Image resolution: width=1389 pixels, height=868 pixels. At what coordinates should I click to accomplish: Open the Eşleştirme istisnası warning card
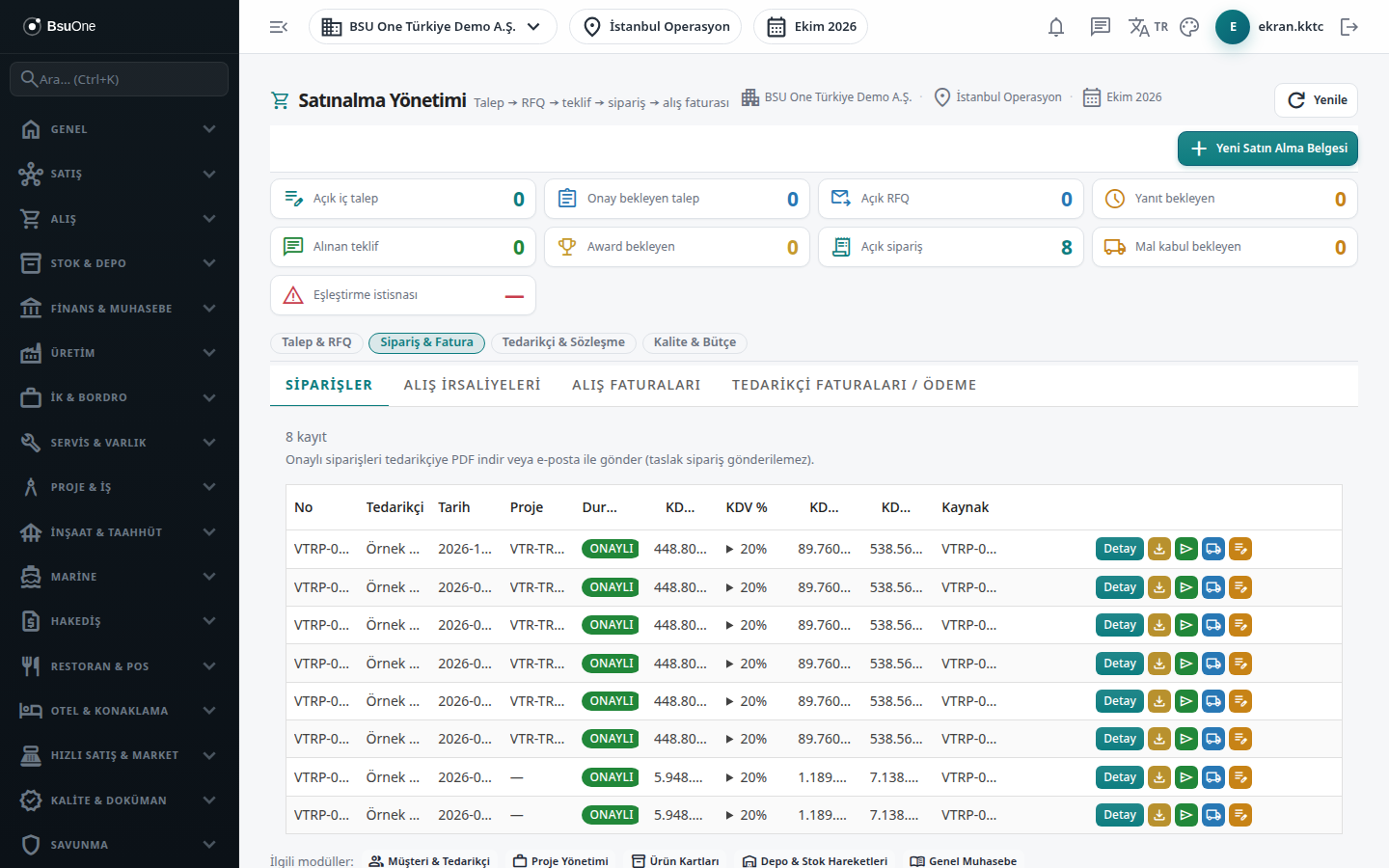click(x=403, y=295)
